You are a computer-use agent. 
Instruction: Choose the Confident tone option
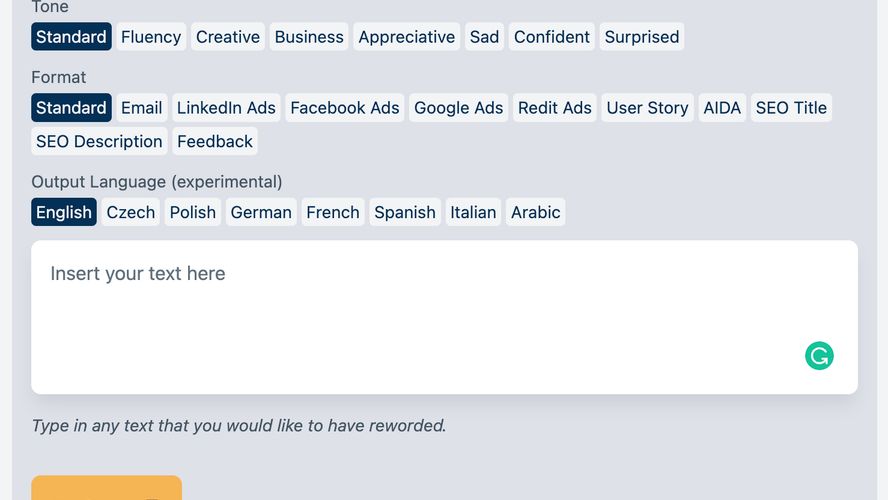tap(552, 37)
